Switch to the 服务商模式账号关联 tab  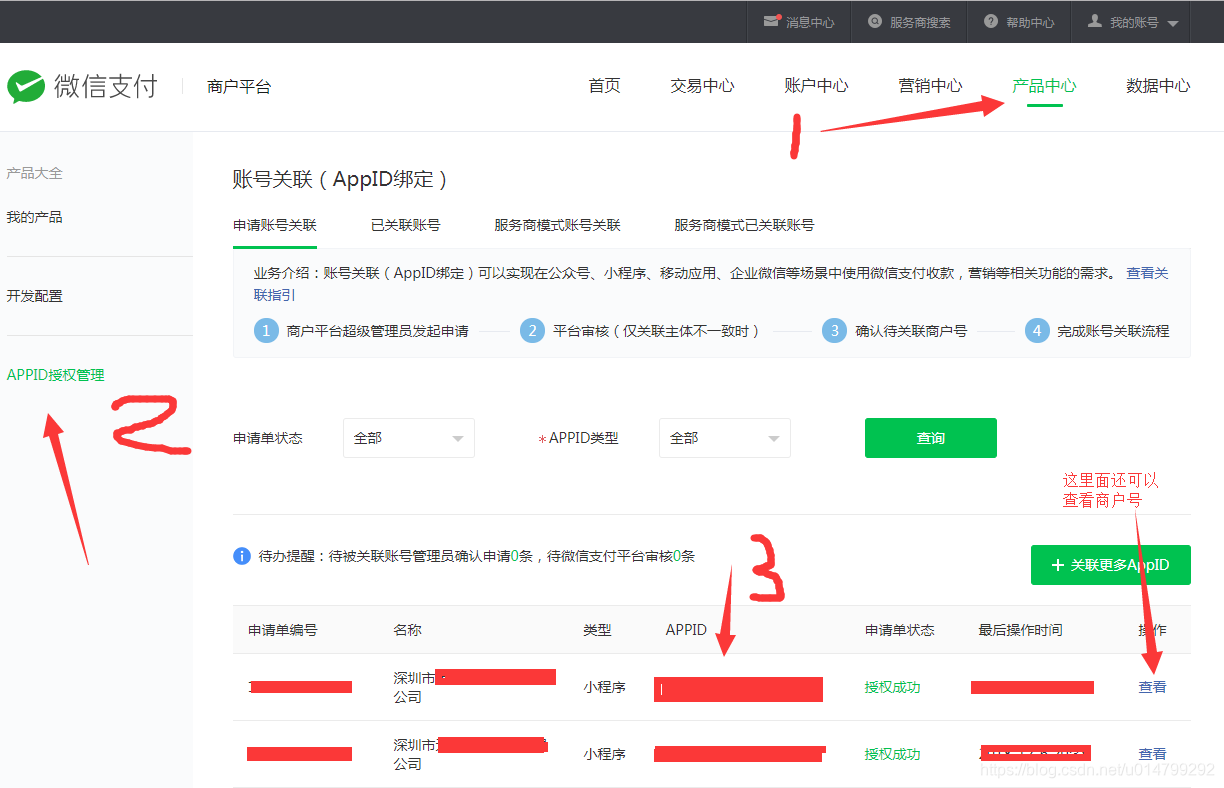coord(557,225)
